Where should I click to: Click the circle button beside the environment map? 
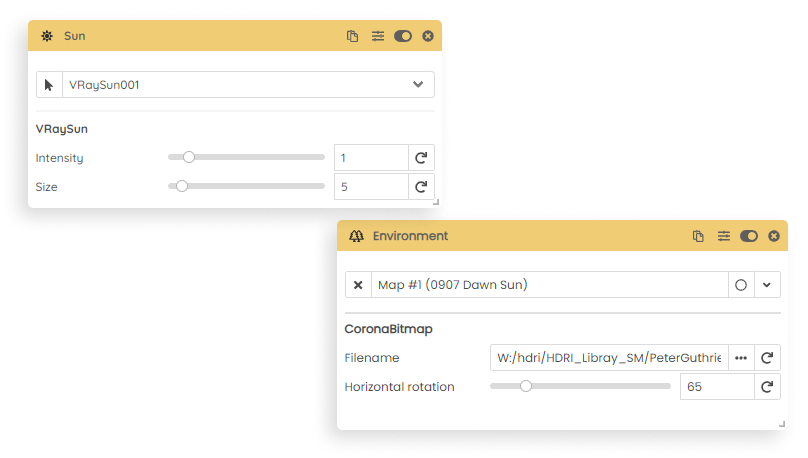741,285
